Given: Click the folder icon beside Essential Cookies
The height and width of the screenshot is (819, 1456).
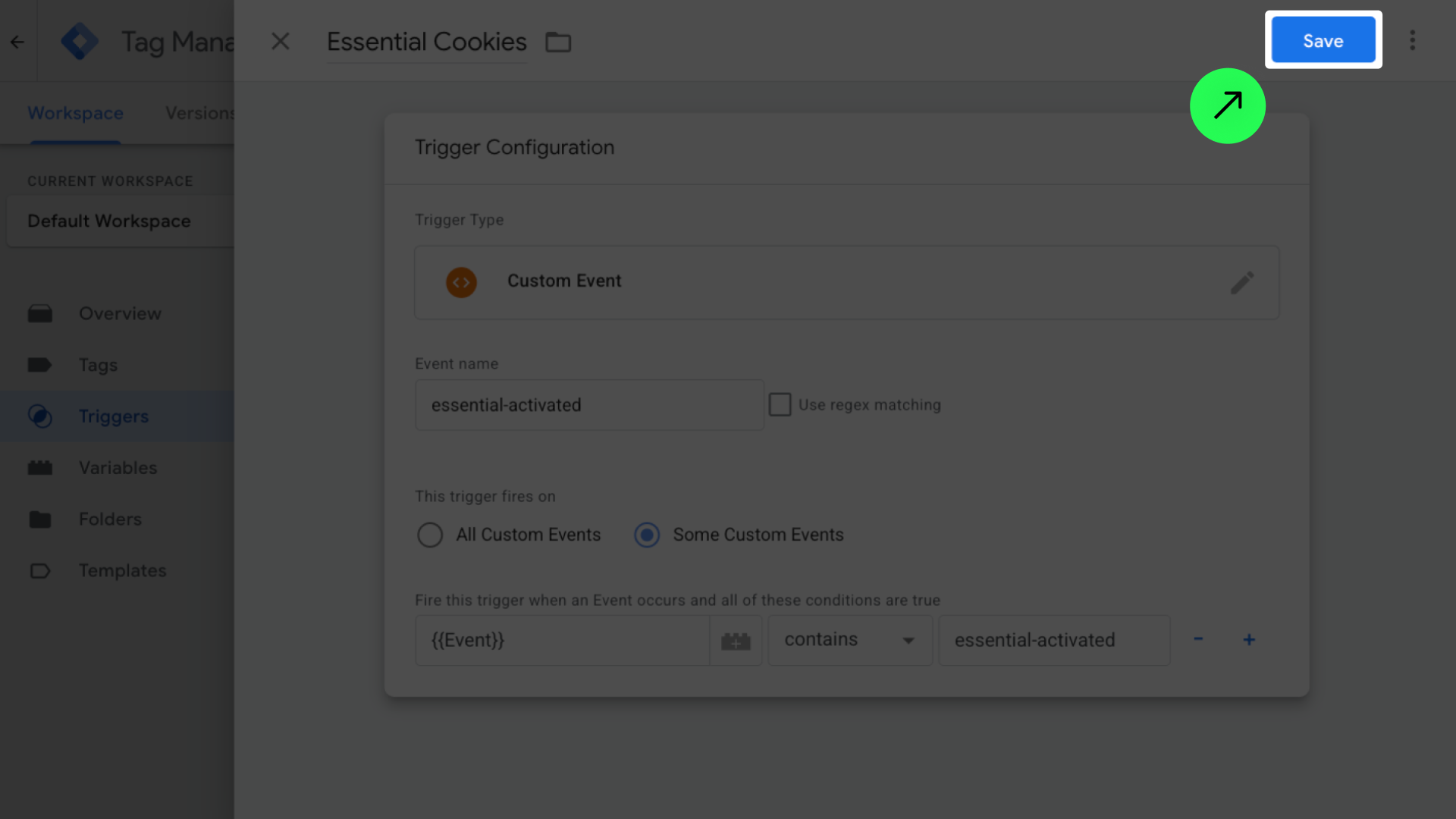Looking at the screenshot, I should pos(558,42).
